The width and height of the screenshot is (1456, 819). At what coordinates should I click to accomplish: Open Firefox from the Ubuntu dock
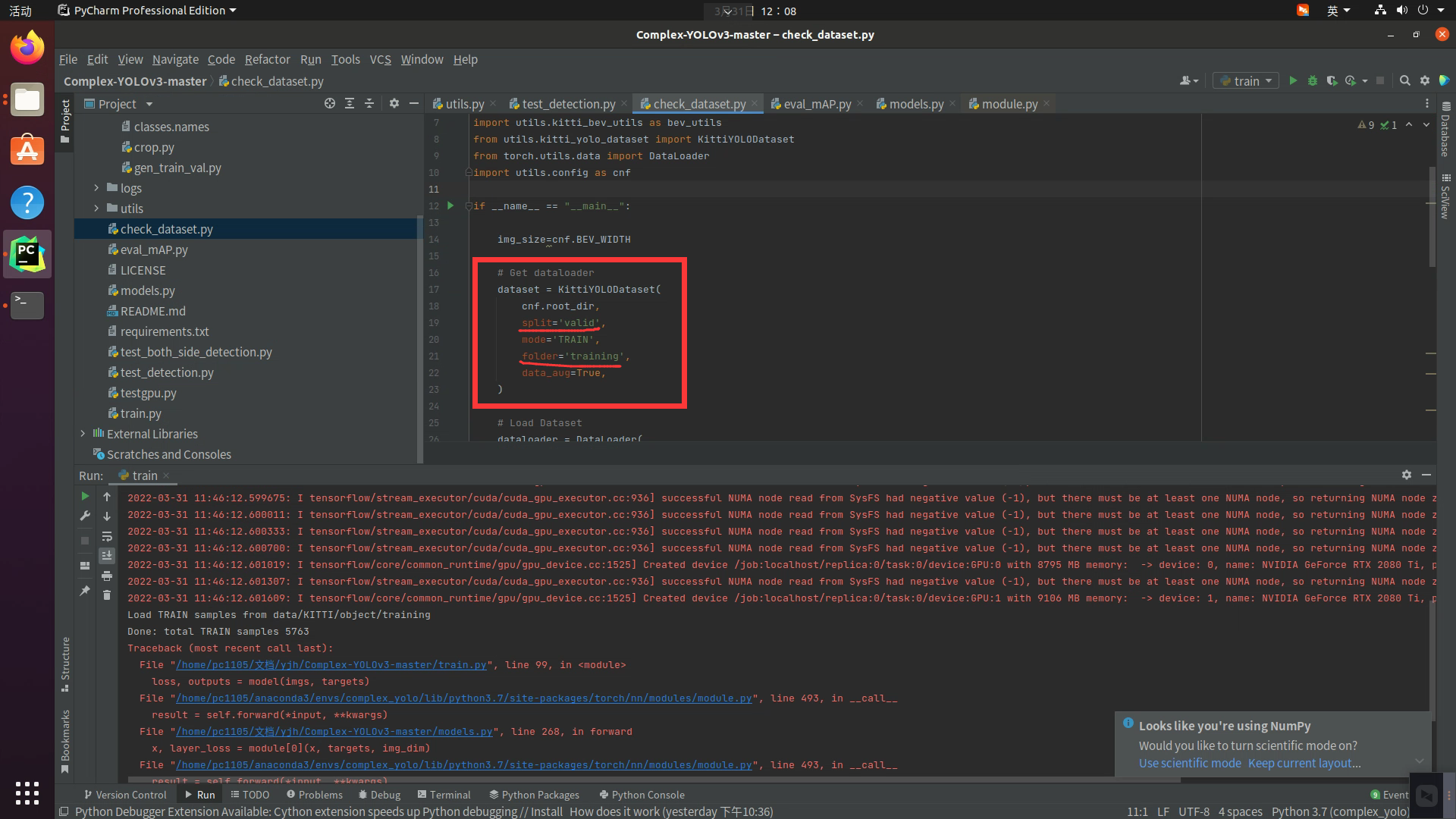pos(27,49)
